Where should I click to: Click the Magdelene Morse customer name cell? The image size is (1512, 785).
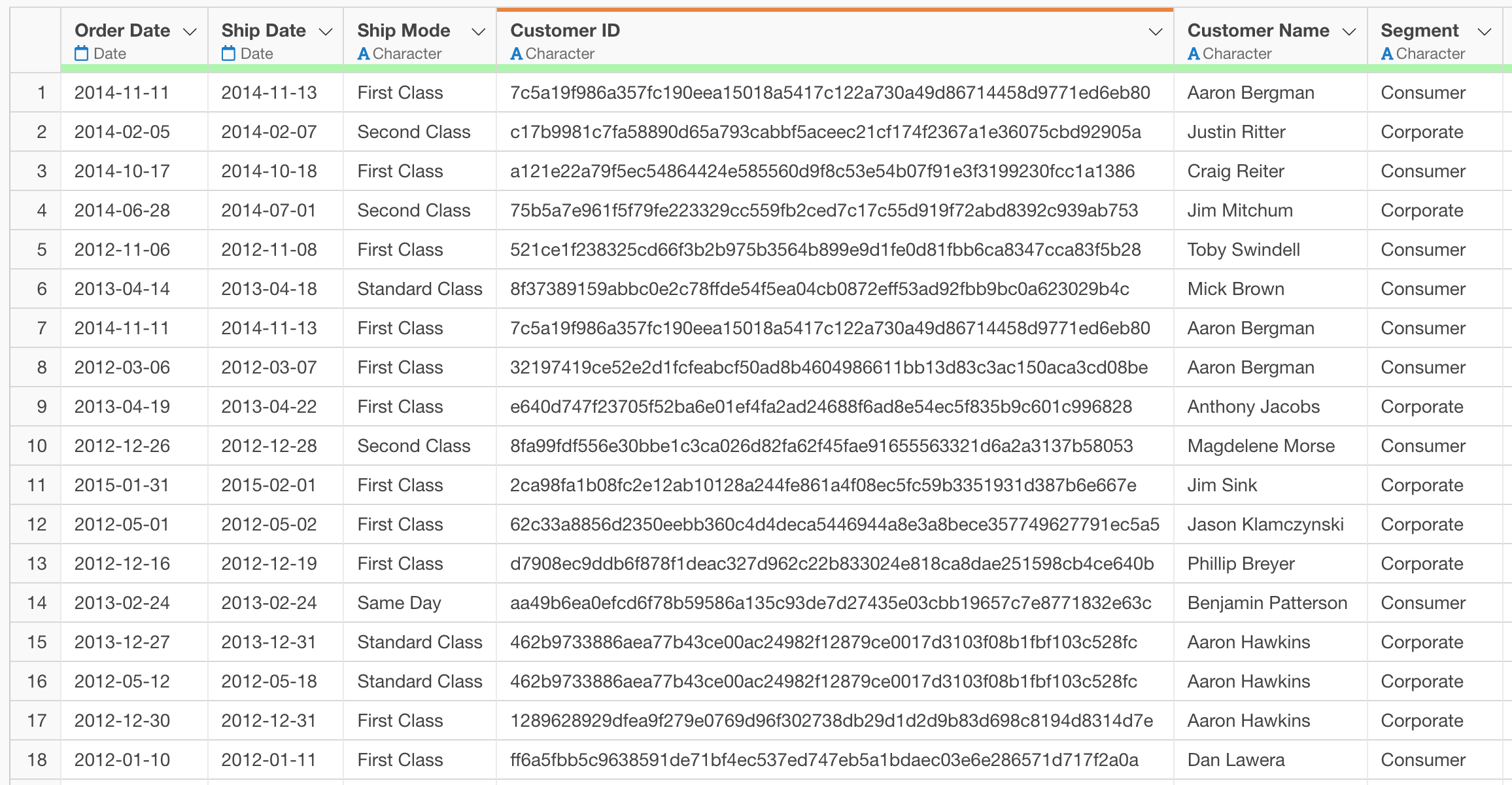[x=1260, y=446]
